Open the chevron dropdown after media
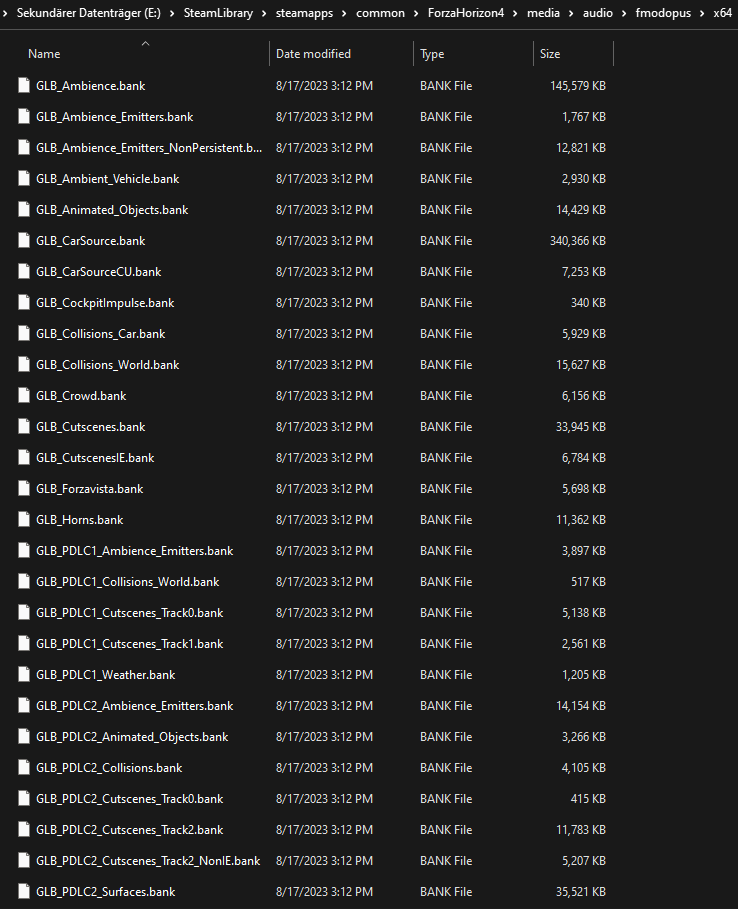This screenshot has height=909, width=738. click(571, 13)
